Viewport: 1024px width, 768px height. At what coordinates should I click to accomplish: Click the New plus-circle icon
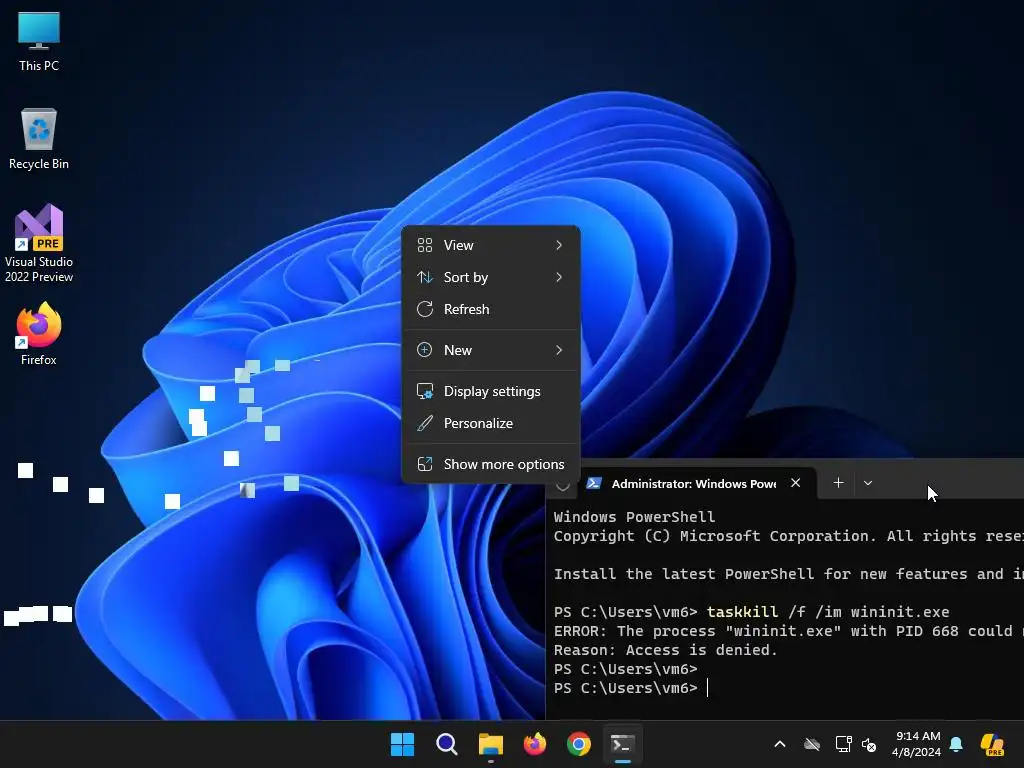click(424, 350)
